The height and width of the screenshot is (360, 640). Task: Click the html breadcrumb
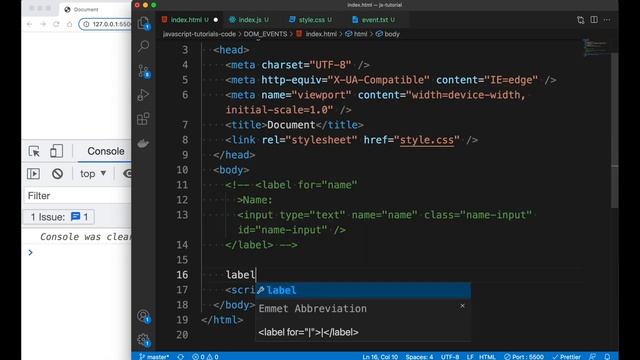356,34
